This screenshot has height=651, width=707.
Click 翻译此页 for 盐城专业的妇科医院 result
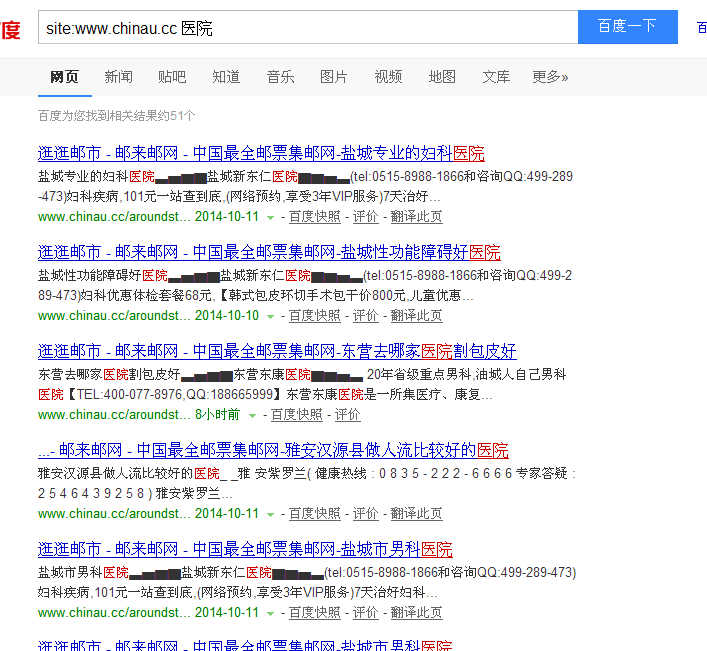pyautogui.click(x=416, y=217)
